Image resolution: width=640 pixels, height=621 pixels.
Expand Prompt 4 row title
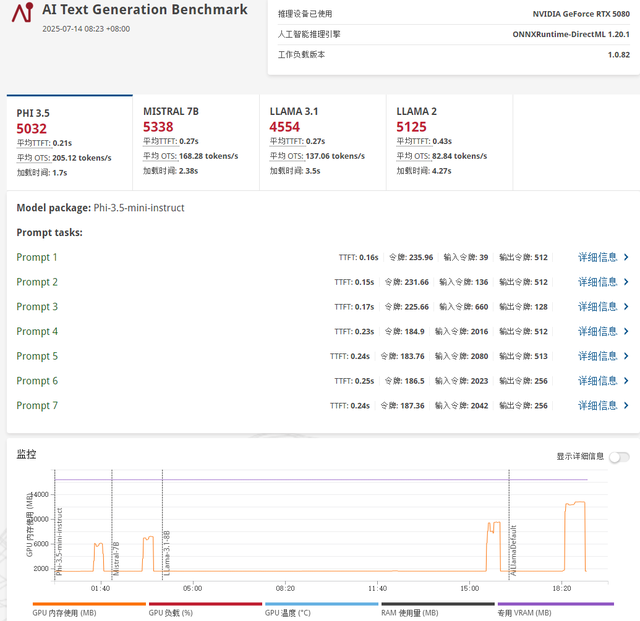[37, 332]
